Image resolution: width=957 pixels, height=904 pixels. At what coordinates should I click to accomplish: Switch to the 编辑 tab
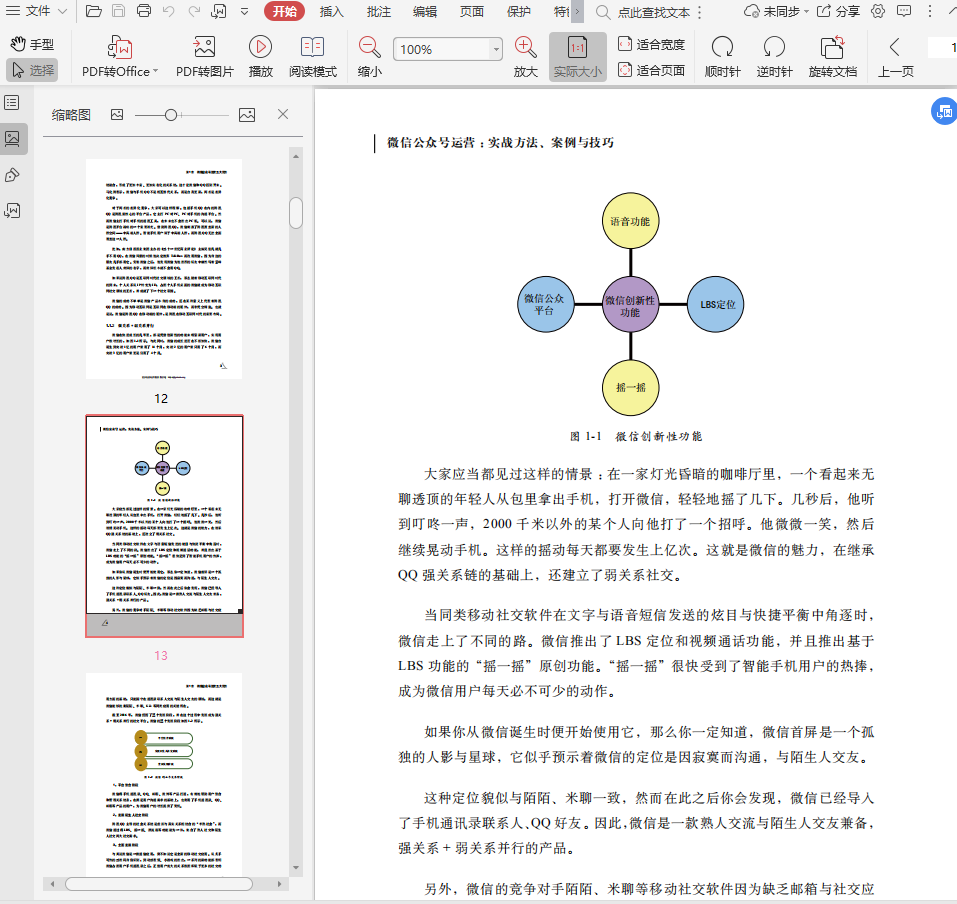(425, 12)
